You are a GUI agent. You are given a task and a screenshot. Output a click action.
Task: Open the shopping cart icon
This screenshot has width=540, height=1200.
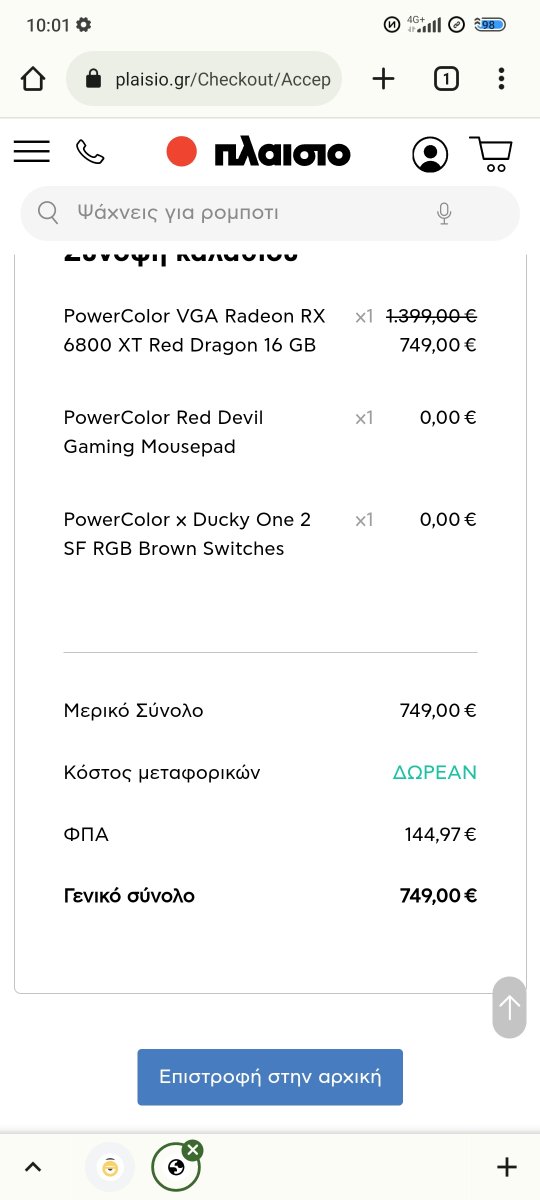[492, 154]
